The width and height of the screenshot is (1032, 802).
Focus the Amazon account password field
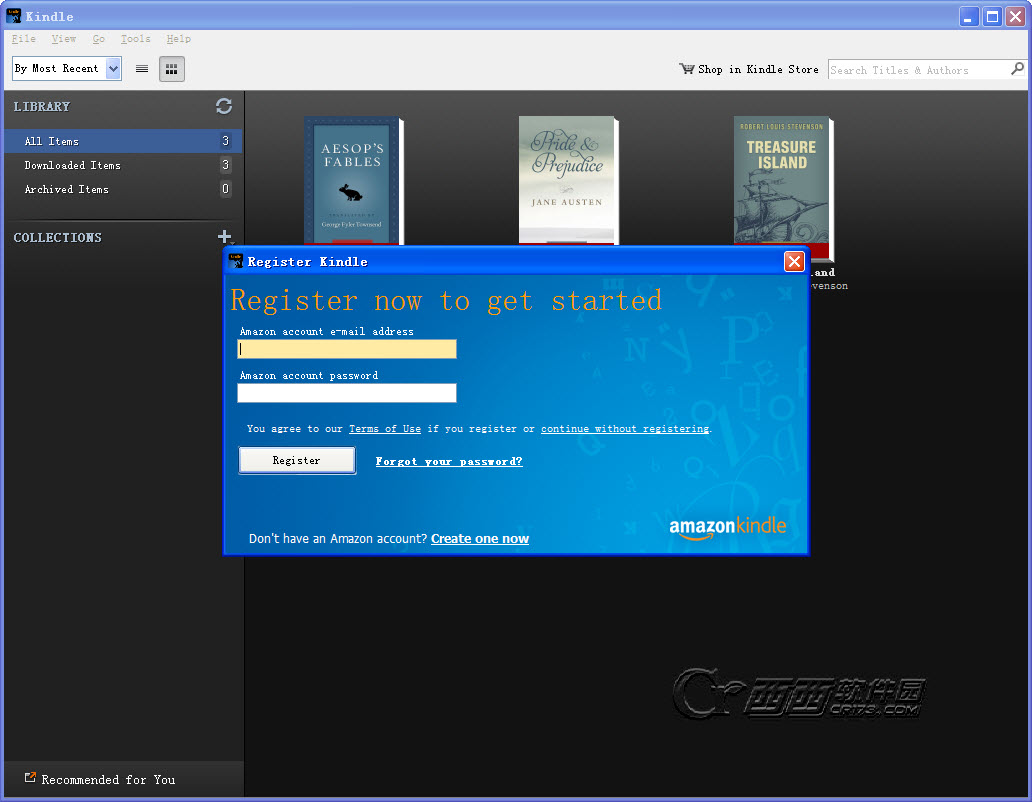pyautogui.click(x=347, y=393)
